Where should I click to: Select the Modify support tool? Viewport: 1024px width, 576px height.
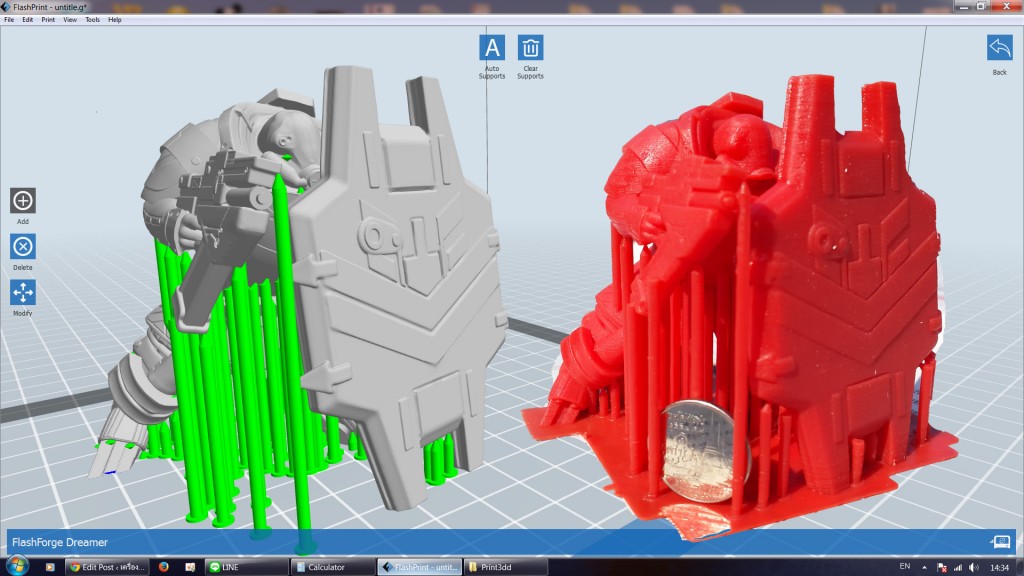pos(23,293)
